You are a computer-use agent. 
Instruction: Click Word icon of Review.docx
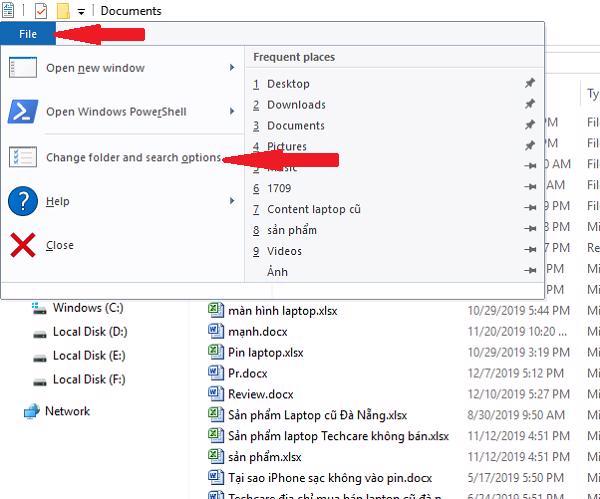(216, 393)
